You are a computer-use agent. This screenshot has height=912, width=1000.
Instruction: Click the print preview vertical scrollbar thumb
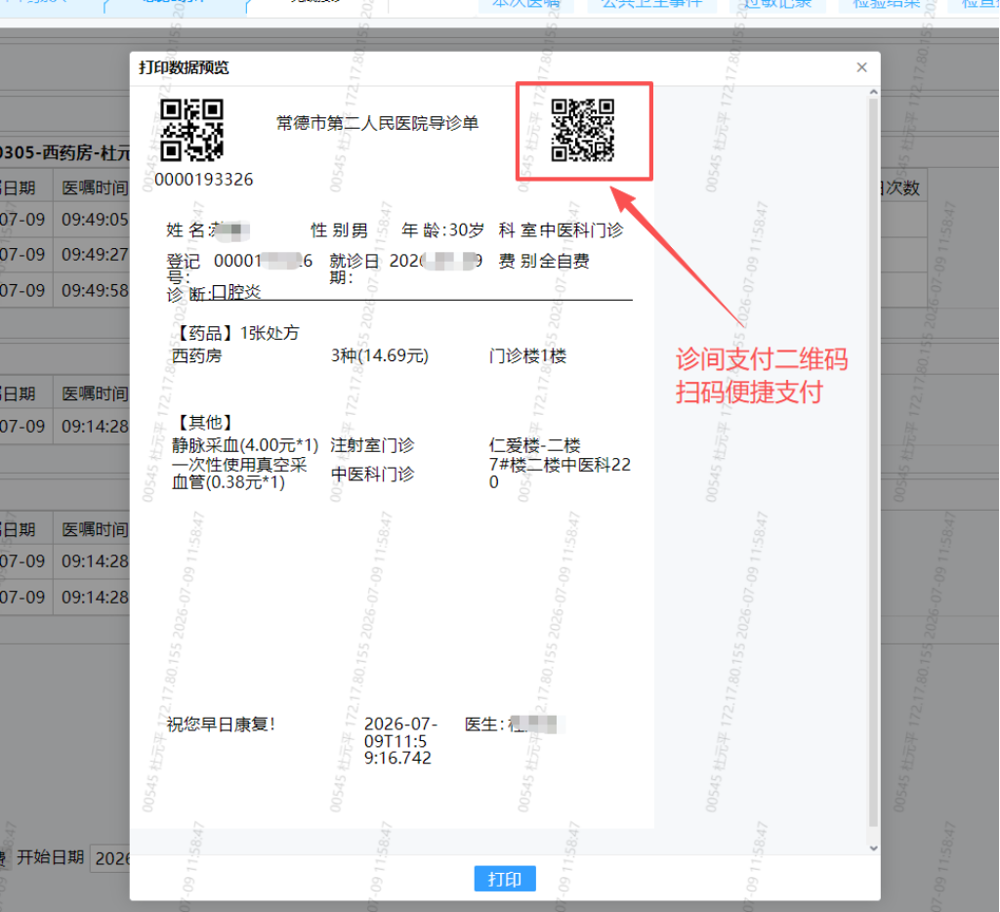pos(874,462)
